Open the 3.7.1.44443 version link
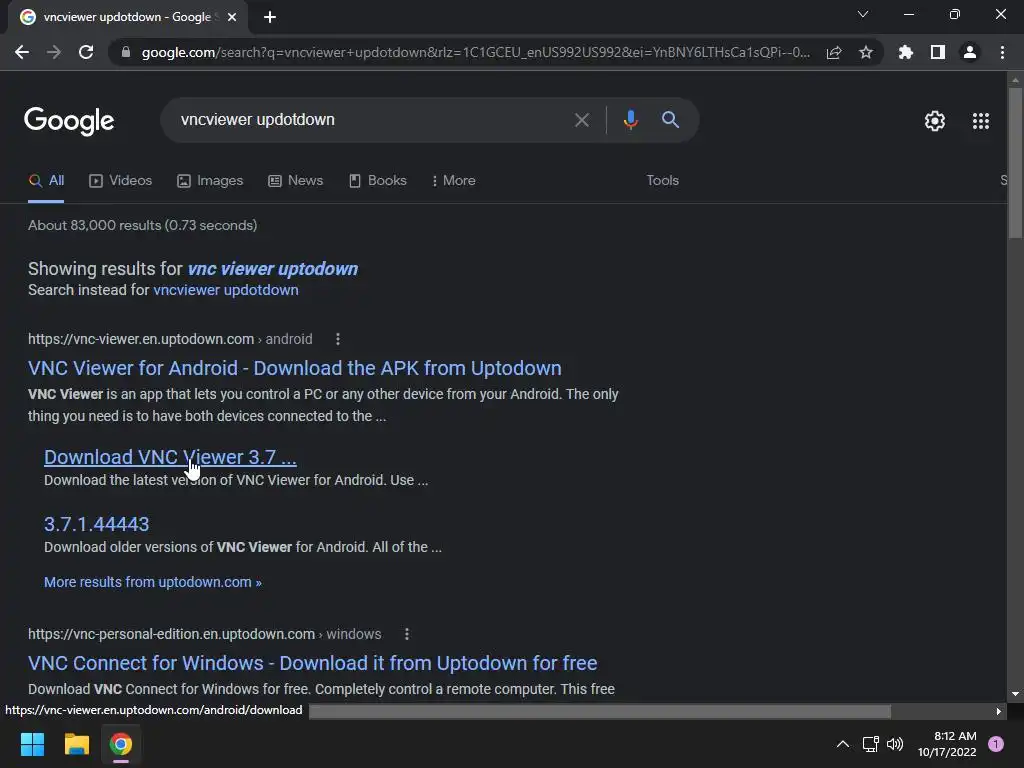Image resolution: width=1024 pixels, height=768 pixels. pyautogui.click(x=97, y=524)
